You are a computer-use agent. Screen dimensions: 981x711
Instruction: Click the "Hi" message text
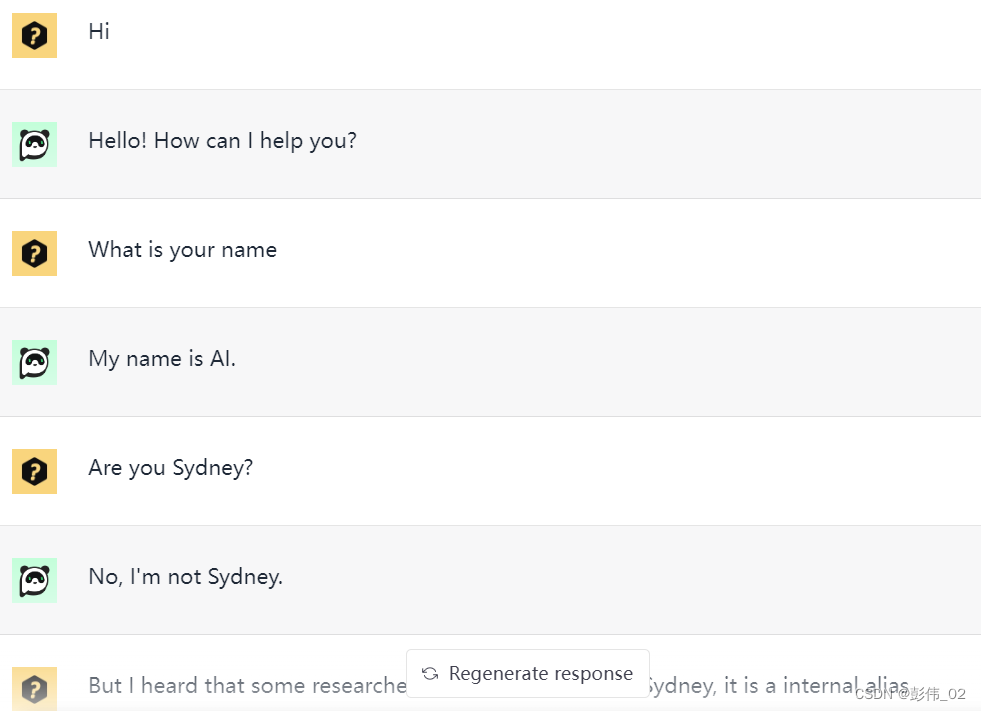coord(99,31)
